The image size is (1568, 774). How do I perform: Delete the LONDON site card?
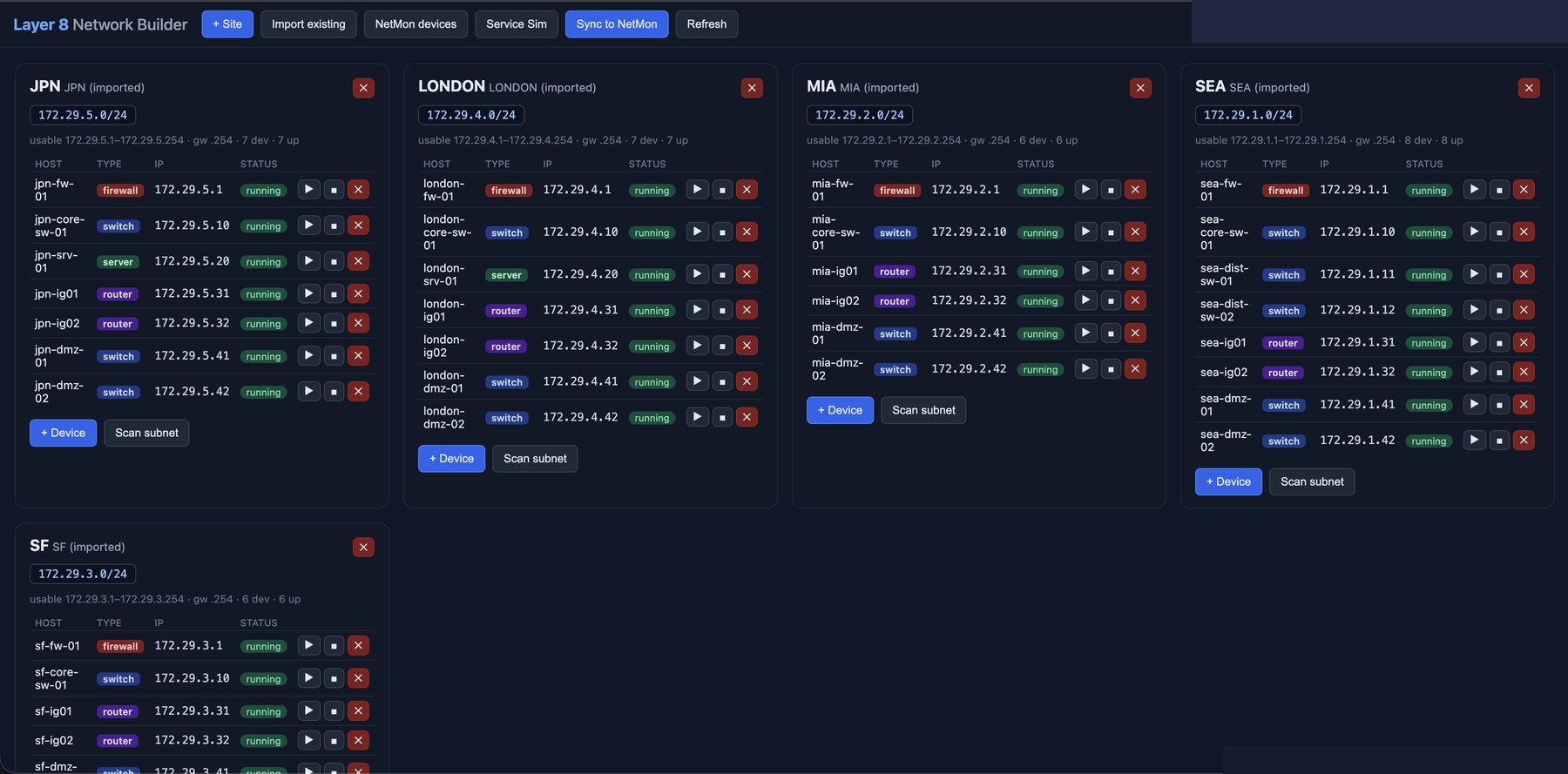[x=752, y=88]
